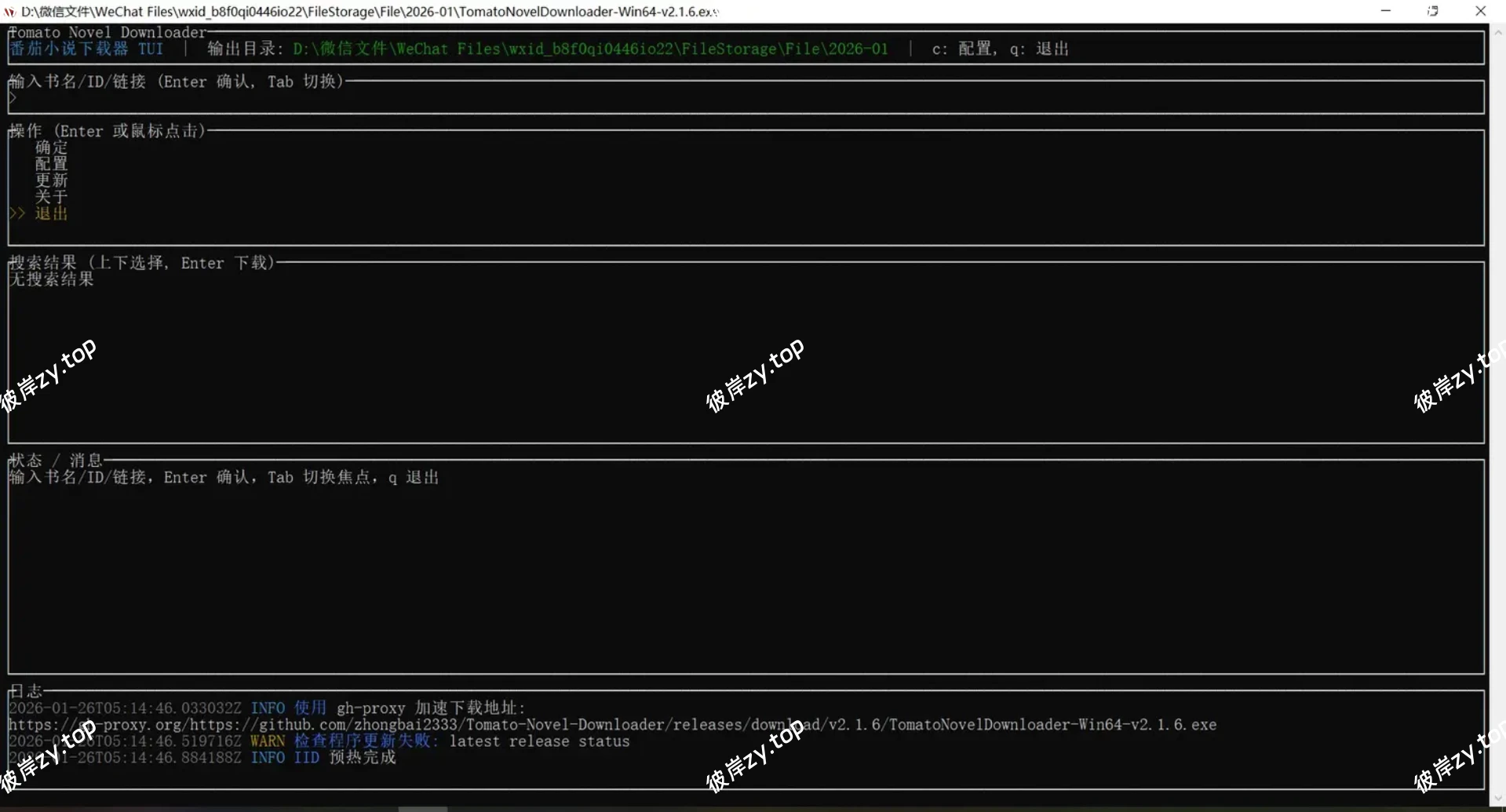Viewport: 1506px width, 812px height.
Task: Minimize the Tomato Novel Downloader window
Action: point(1385,11)
